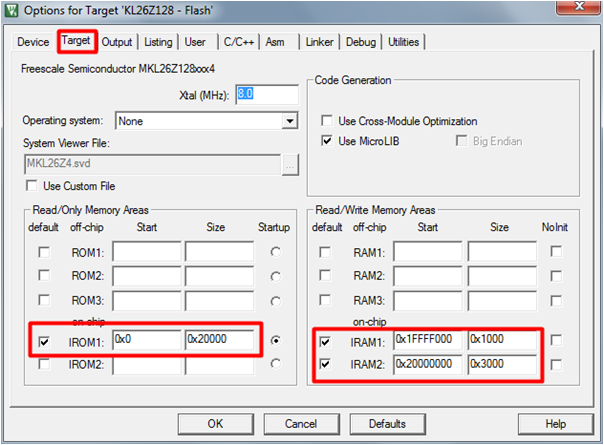This screenshot has height=445, width=604.
Task: Edit IRAM2 Size value 0x3000
Action: (x=502, y=364)
